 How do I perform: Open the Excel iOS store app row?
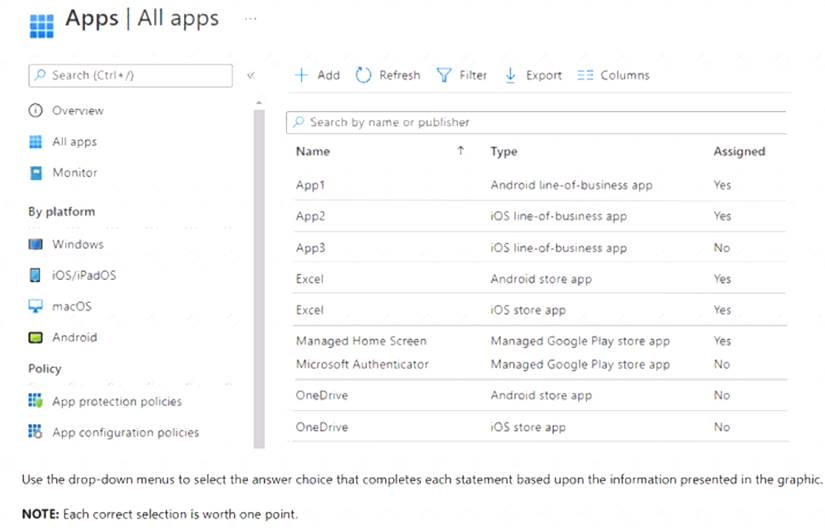pyautogui.click(x=539, y=310)
